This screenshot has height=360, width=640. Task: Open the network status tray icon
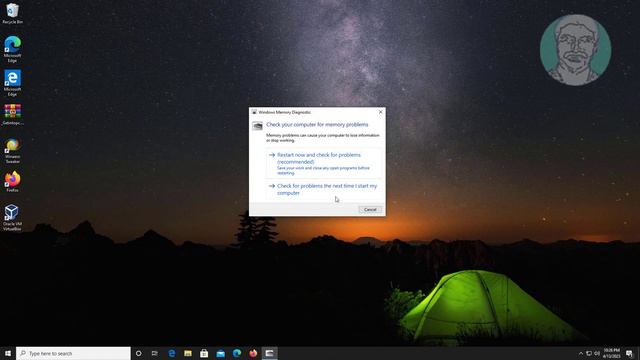589,353
